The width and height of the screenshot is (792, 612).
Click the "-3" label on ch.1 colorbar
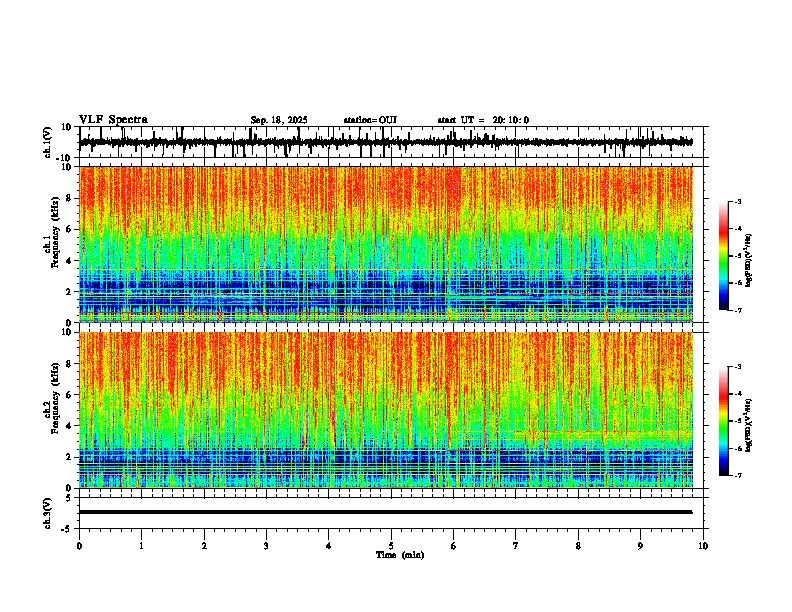click(x=737, y=202)
